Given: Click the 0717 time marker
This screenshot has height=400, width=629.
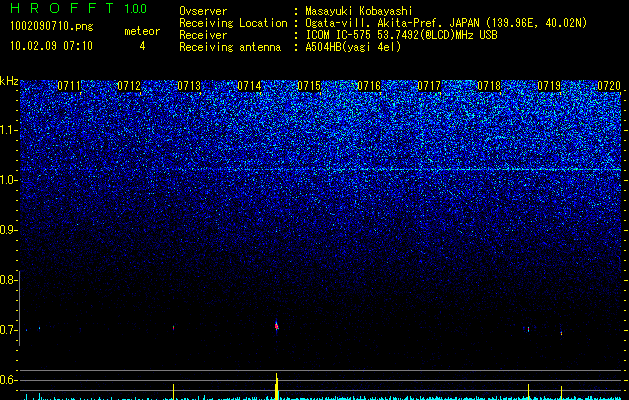Looking at the screenshot, I should point(429,86).
